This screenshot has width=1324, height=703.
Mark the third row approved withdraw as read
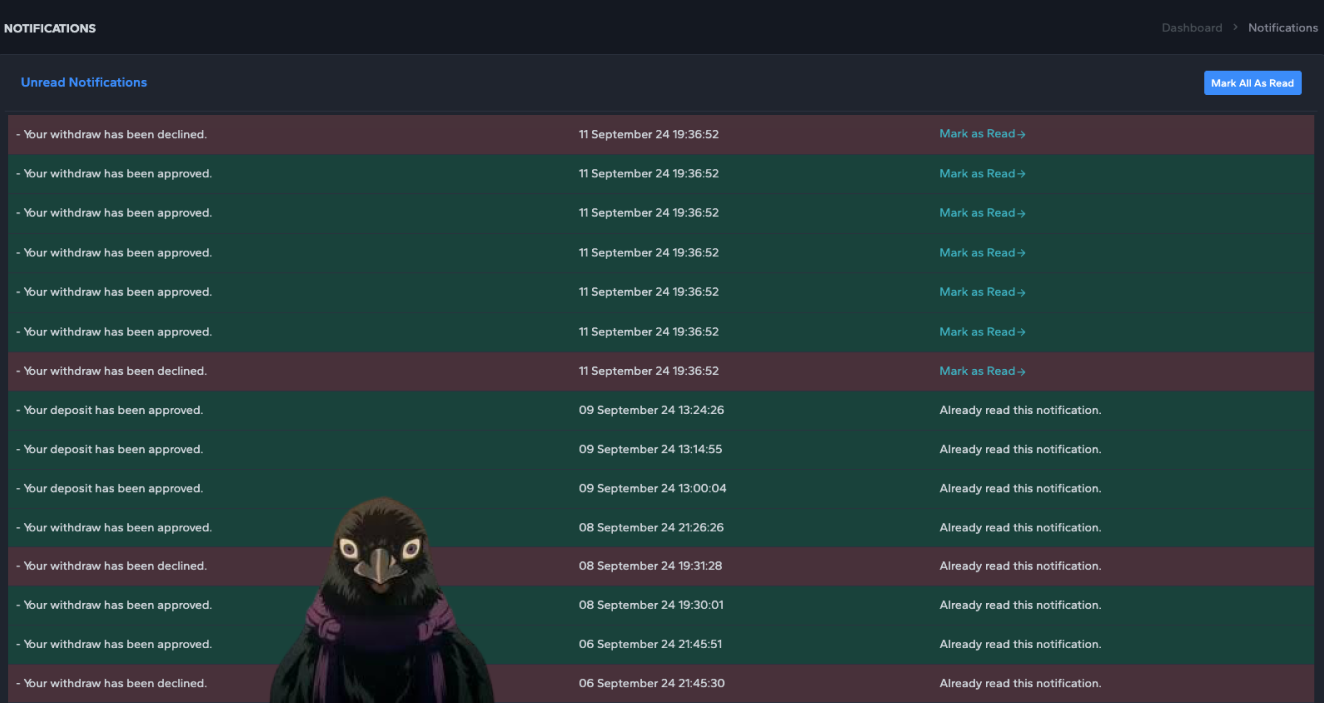coord(982,213)
